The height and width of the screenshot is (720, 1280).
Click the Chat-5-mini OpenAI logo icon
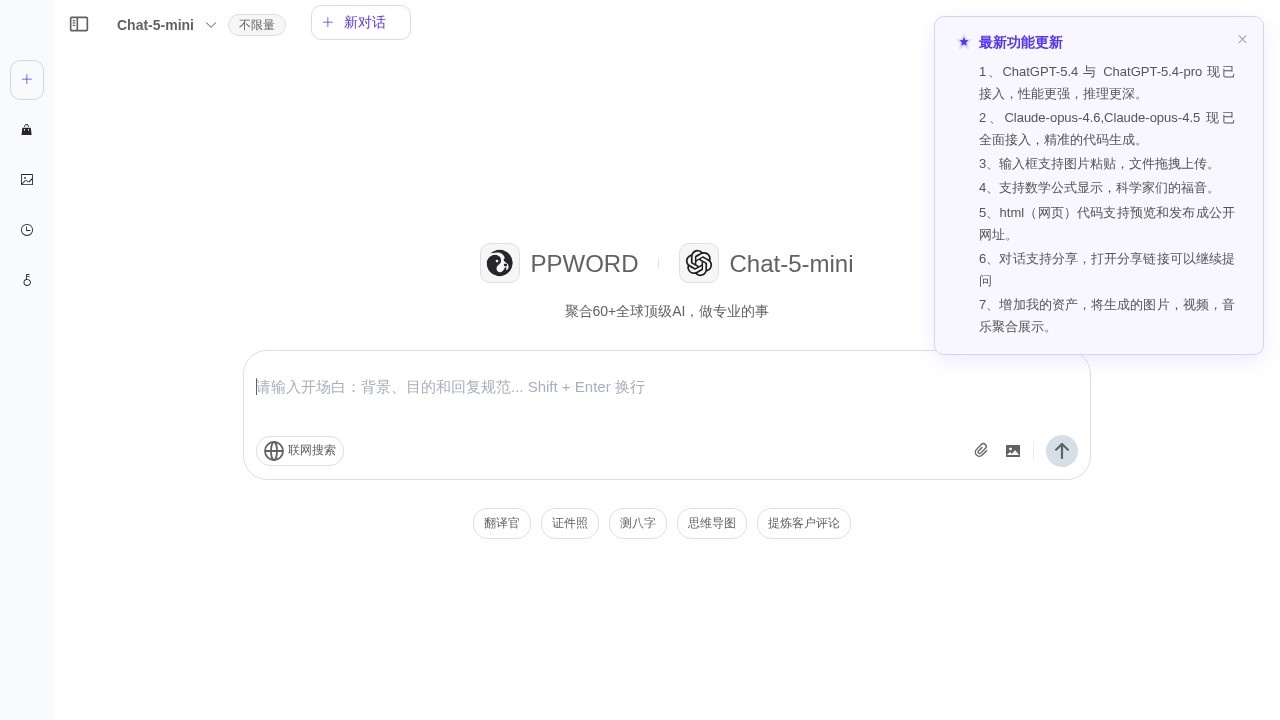(x=699, y=263)
